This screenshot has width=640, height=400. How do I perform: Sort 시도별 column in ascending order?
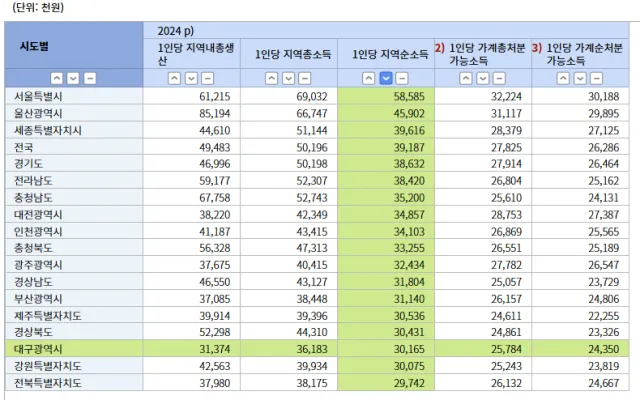coord(57,78)
